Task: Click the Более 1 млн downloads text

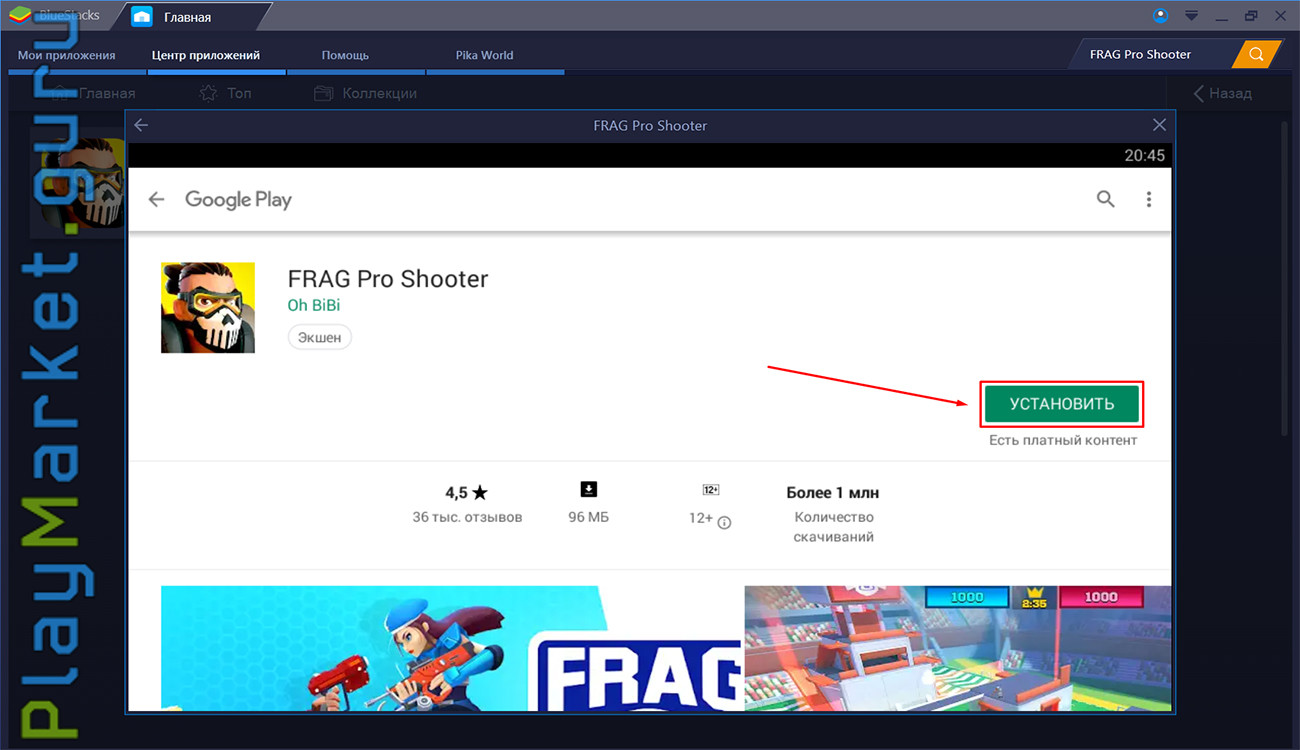Action: click(x=833, y=492)
